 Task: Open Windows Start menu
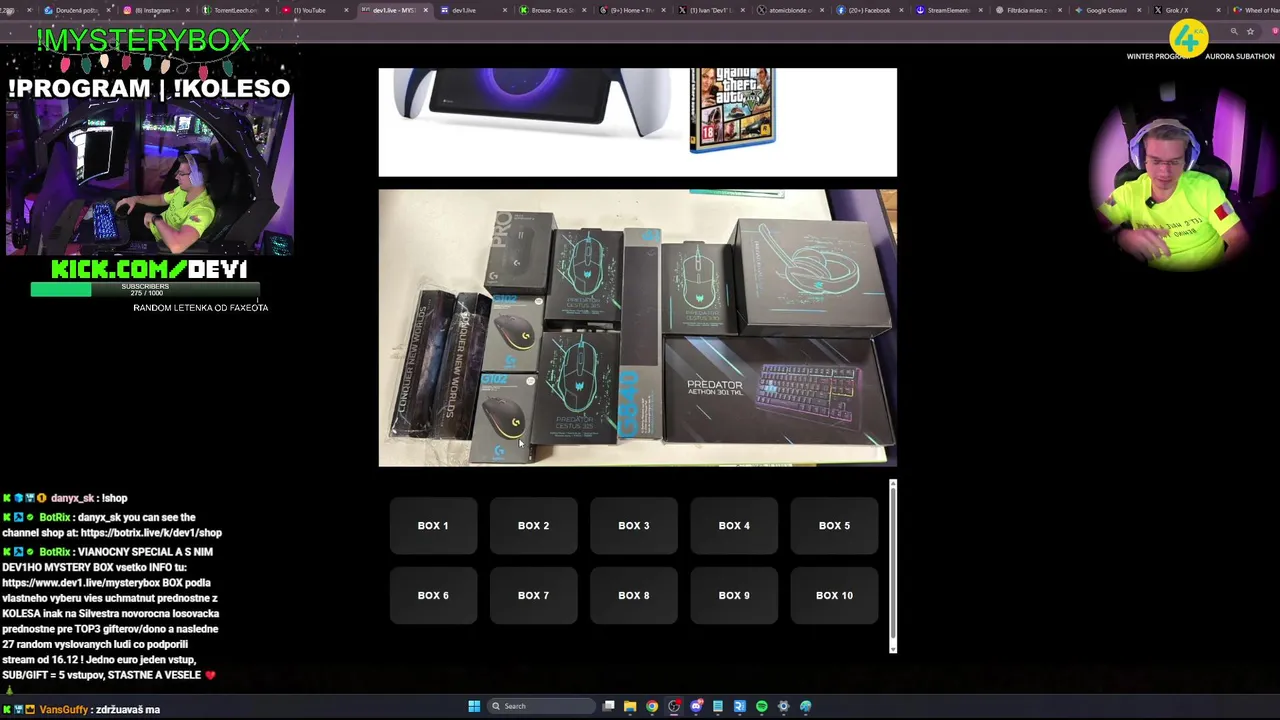point(474,706)
